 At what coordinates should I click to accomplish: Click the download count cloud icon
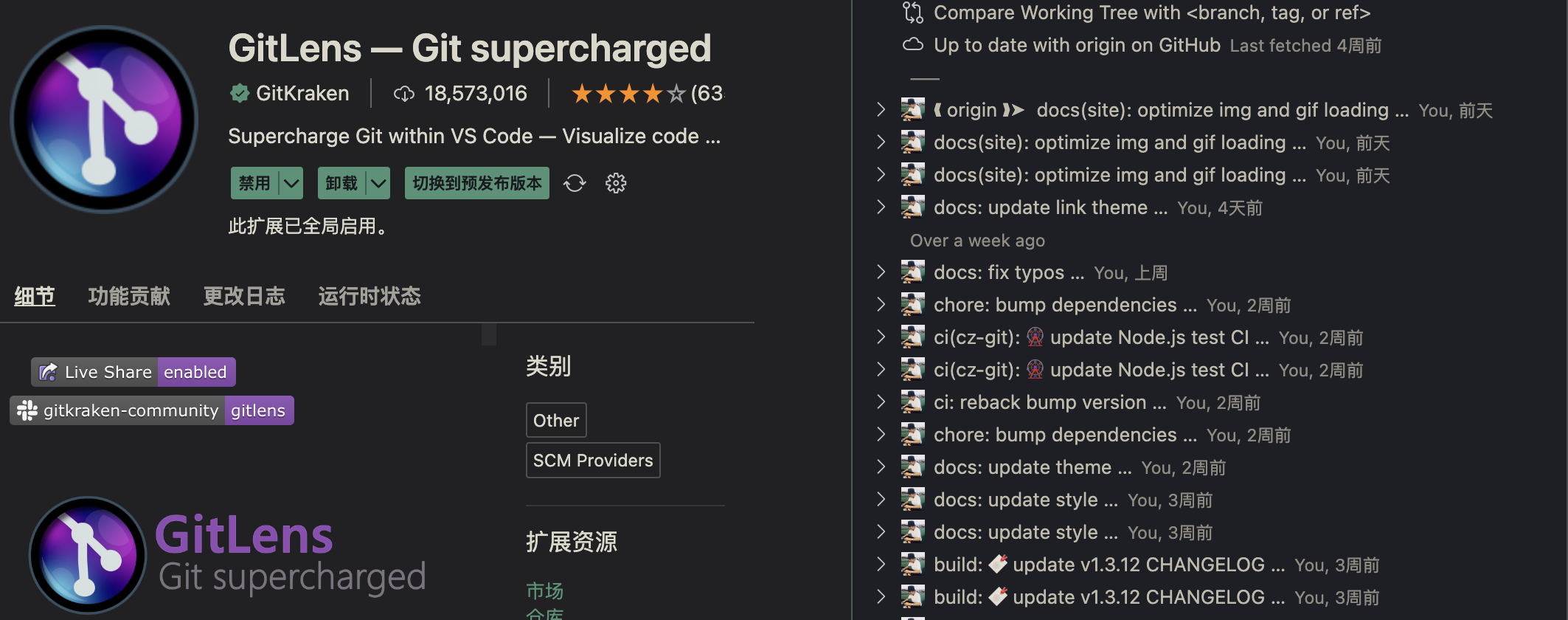tap(403, 93)
